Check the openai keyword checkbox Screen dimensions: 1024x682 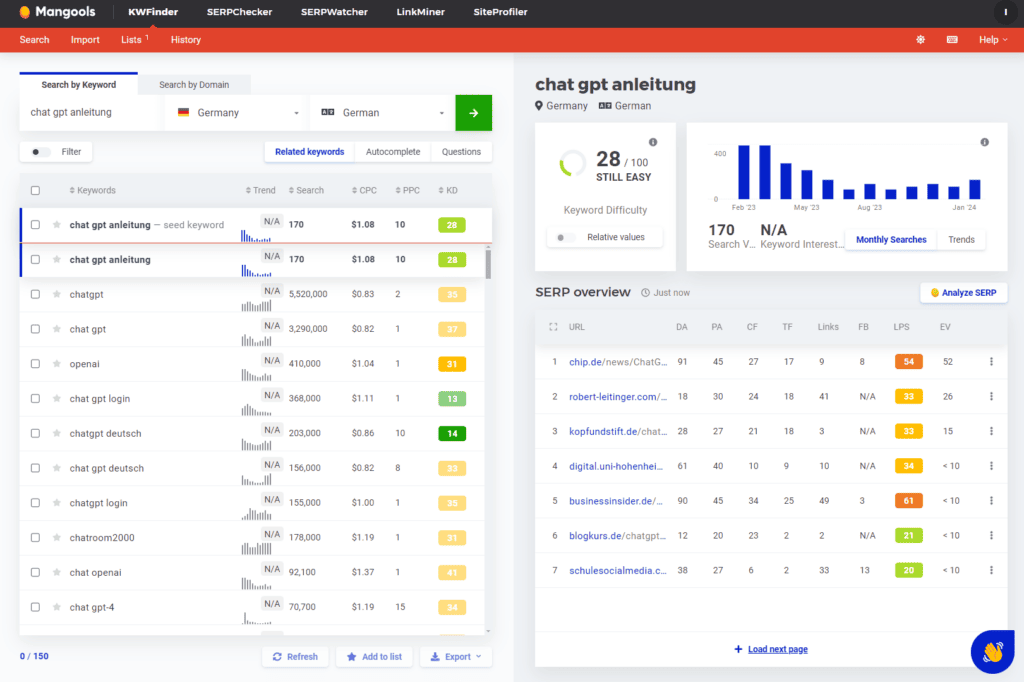click(35, 364)
